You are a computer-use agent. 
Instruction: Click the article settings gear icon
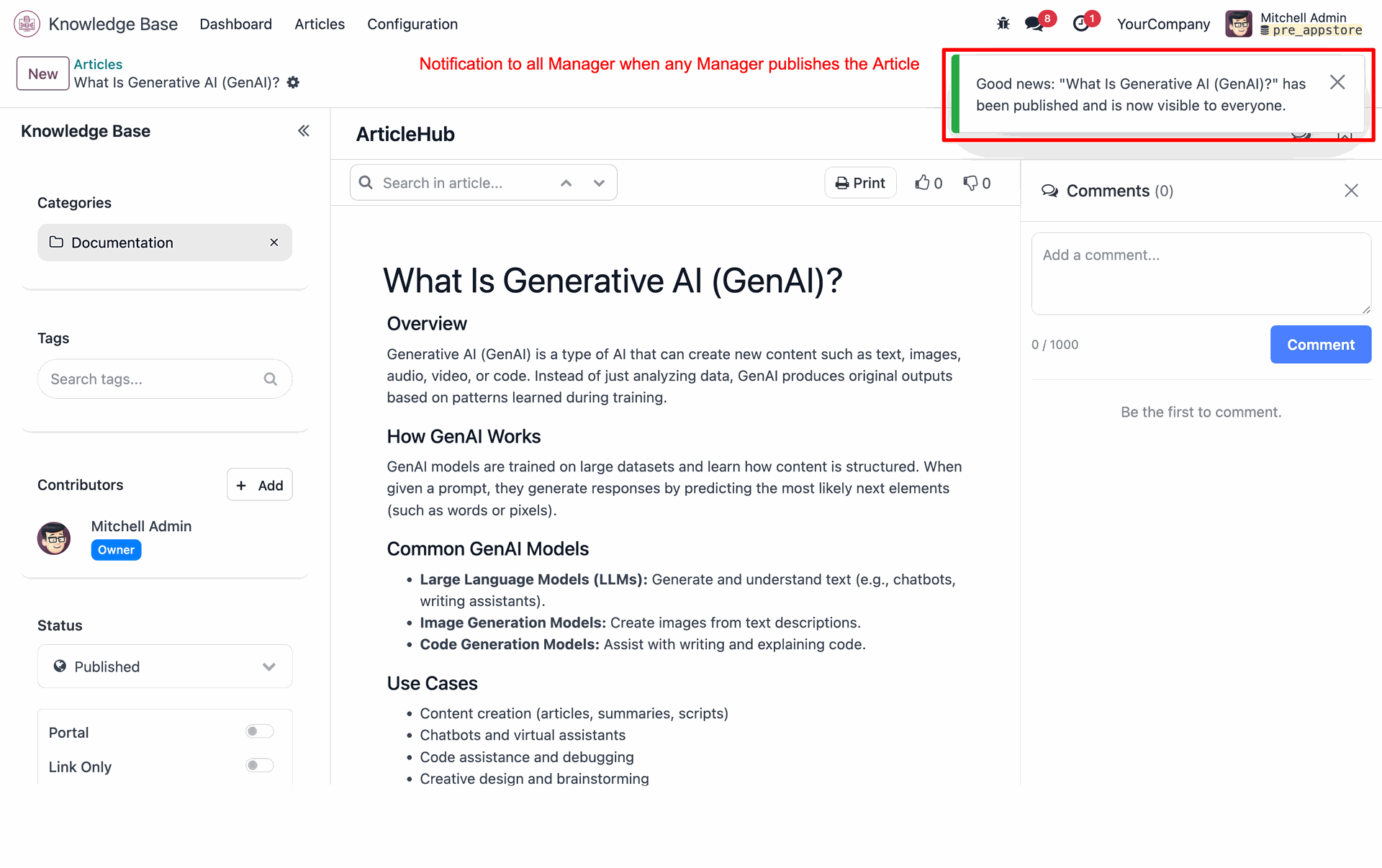click(x=293, y=83)
